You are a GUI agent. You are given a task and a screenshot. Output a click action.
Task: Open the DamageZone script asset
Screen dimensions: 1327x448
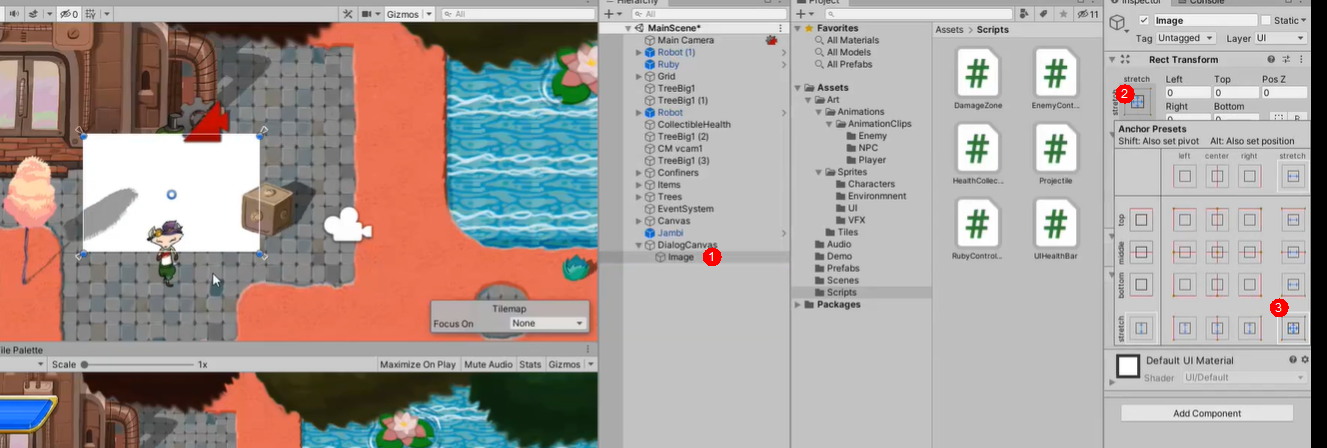(x=977, y=79)
